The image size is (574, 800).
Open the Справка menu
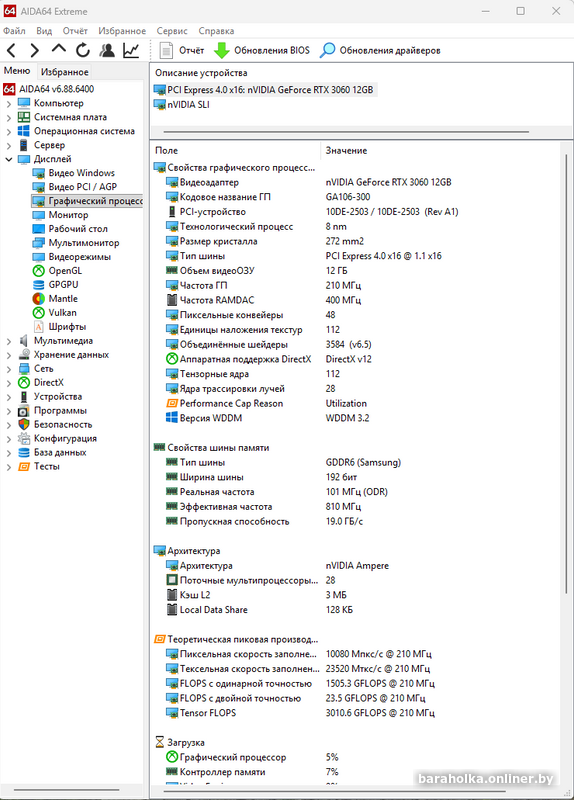click(x=216, y=31)
